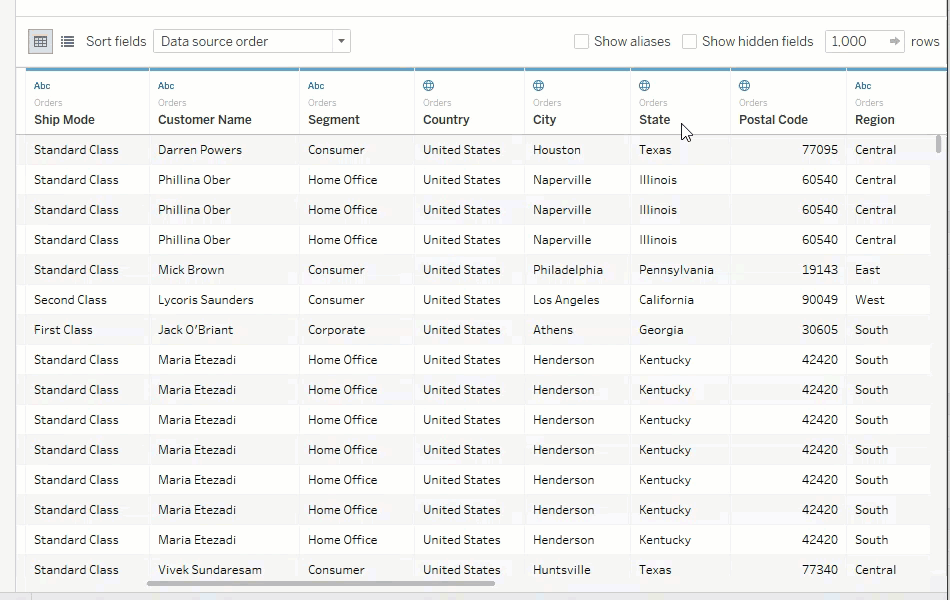Switch to metadata list view icon
The width and height of the screenshot is (950, 600).
67,41
